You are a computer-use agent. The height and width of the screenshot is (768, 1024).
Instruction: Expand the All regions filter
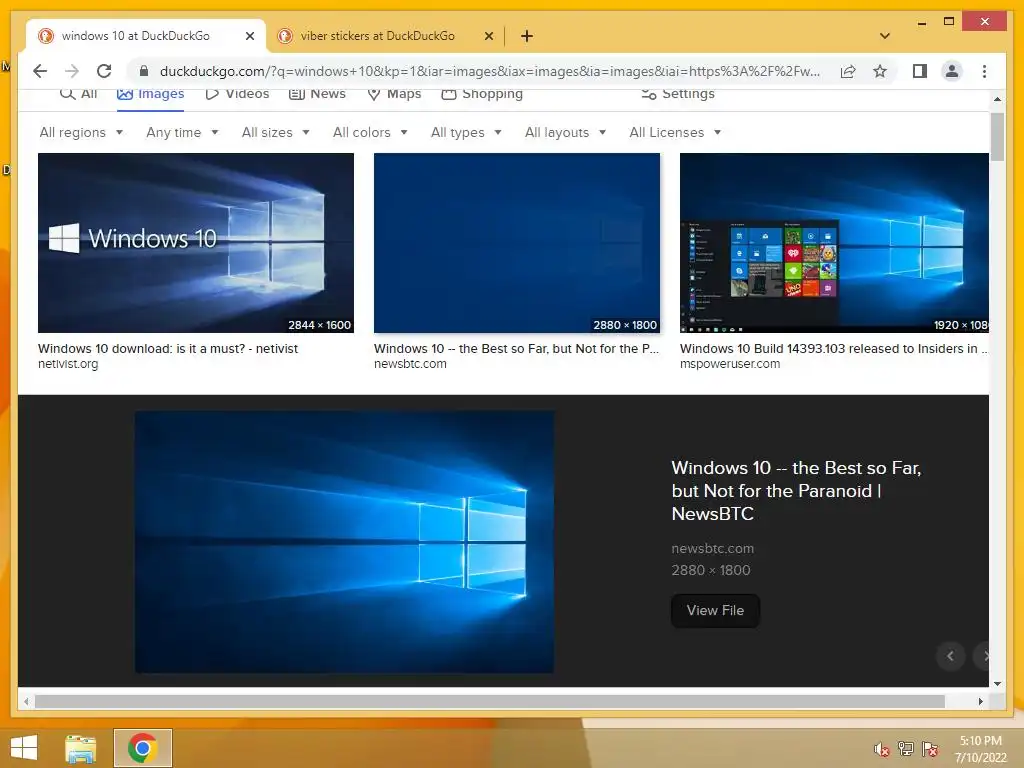[x=82, y=133]
